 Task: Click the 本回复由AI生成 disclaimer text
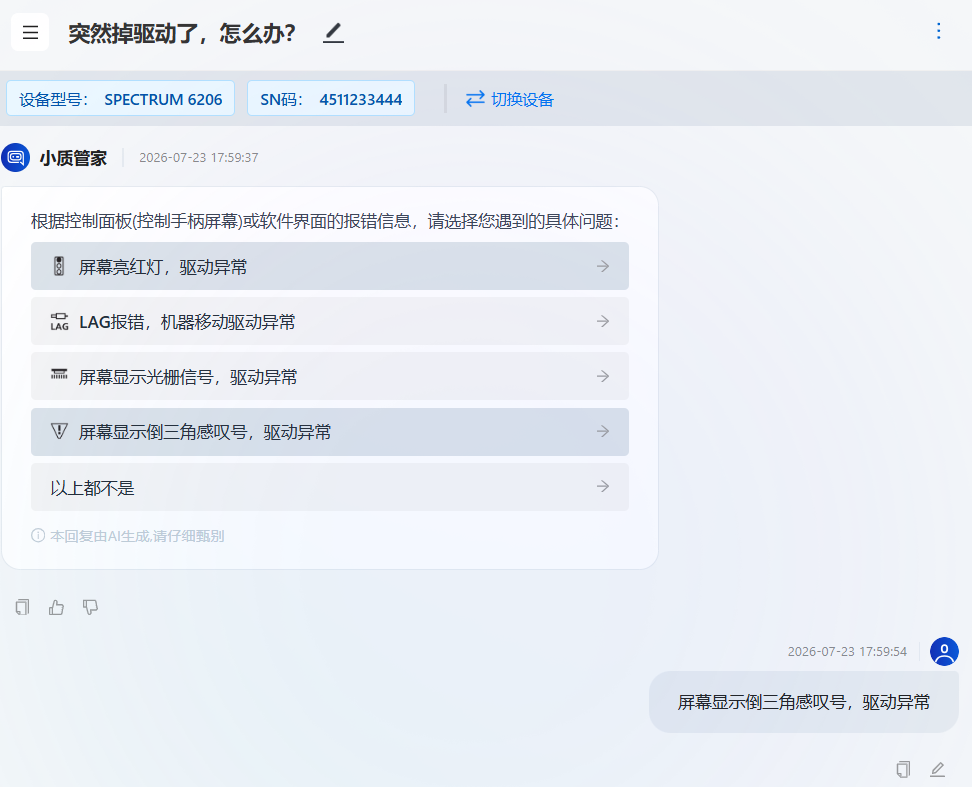tap(137, 536)
